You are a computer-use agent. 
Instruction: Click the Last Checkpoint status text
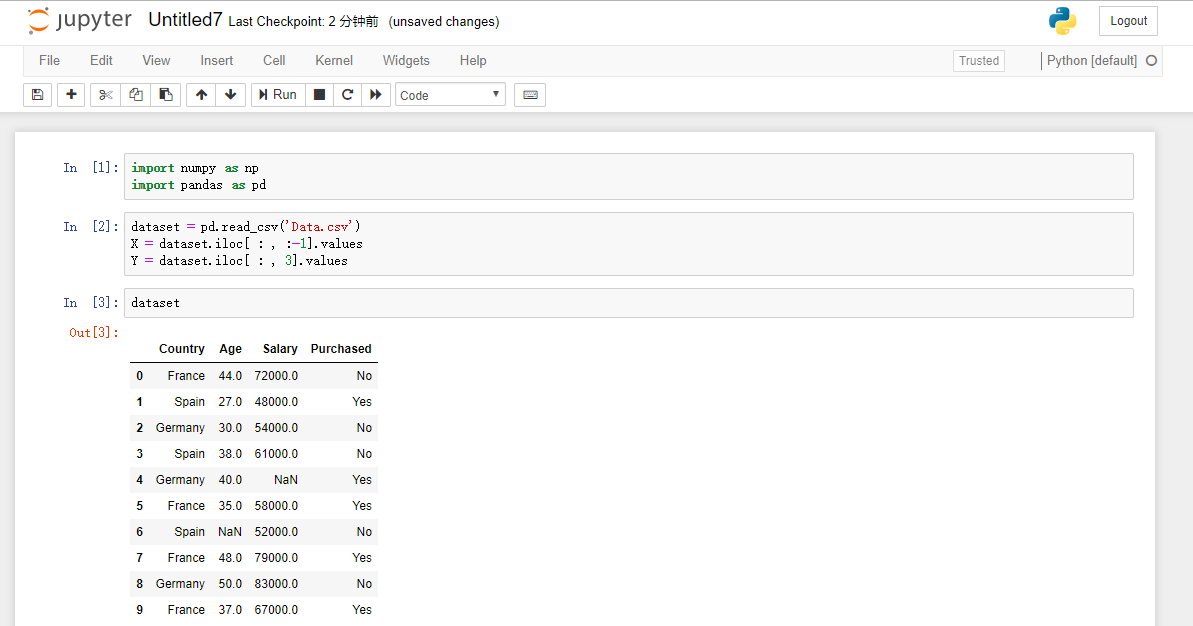coord(303,21)
